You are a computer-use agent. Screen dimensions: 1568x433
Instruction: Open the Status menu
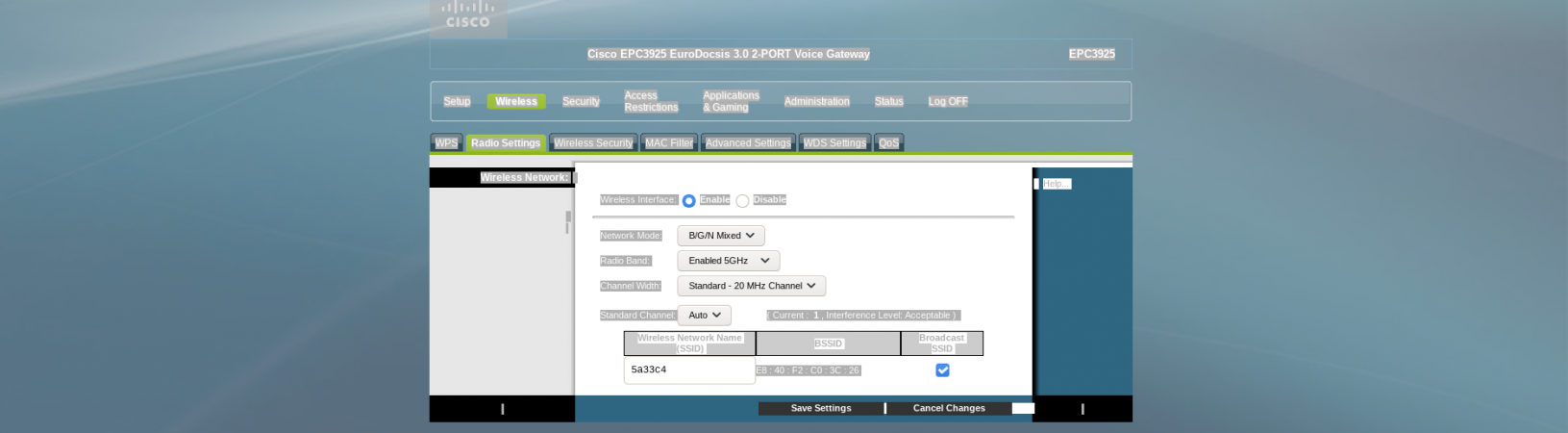tap(888, 101)
